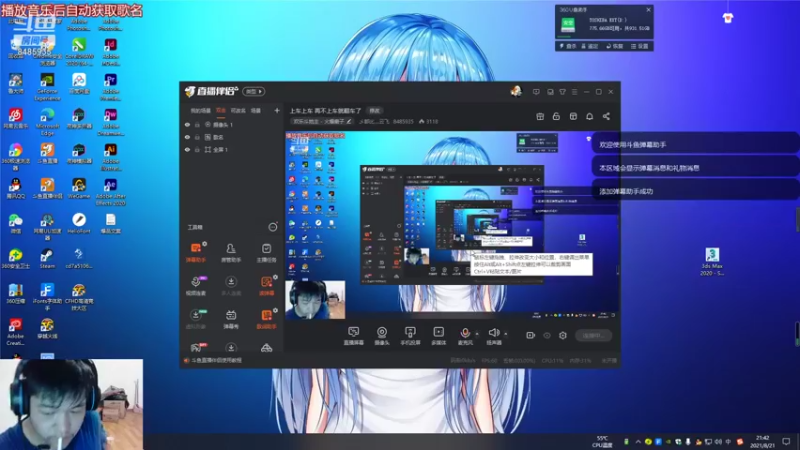Viewport: 800px width, 450px height.
Task: Click the 扬声器 speaker icon
Action: click(493, 333)
